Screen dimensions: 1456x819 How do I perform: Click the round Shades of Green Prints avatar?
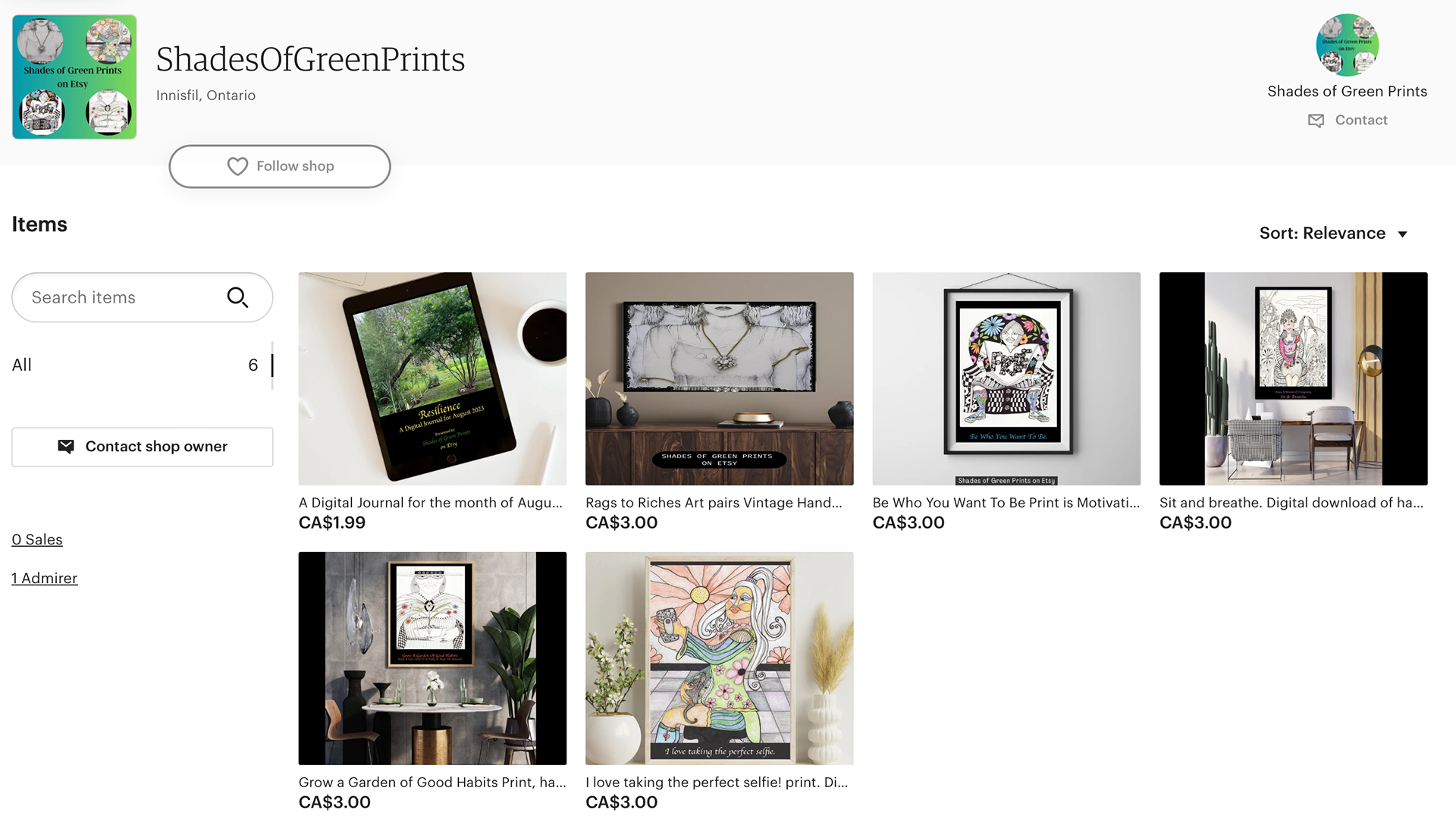click(x=1347, y=45)
